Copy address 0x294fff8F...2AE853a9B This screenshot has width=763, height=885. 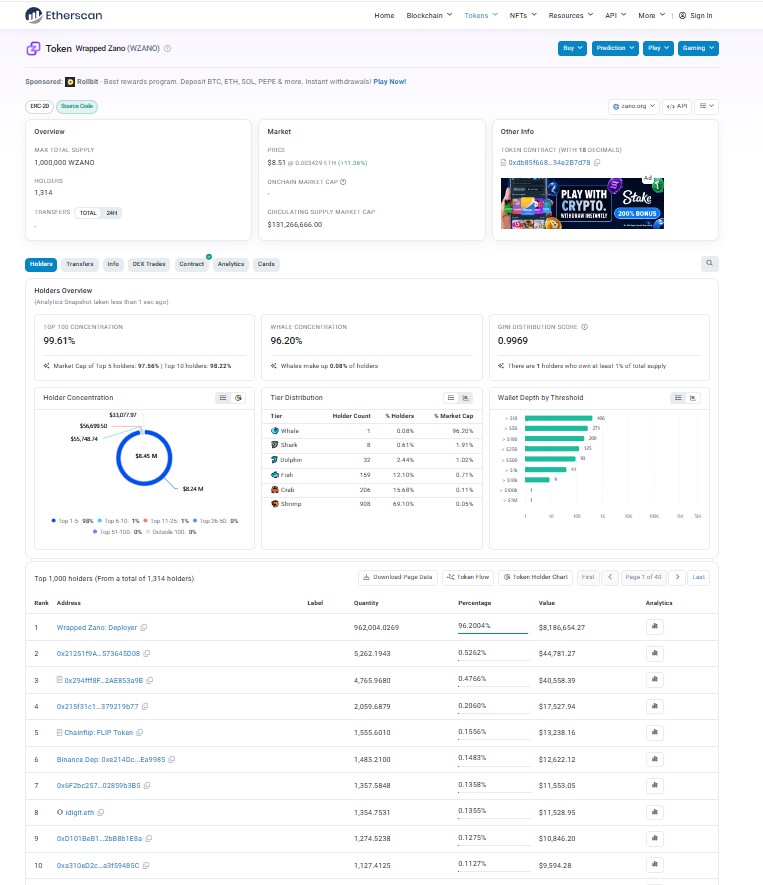click(x=150, y=681)
